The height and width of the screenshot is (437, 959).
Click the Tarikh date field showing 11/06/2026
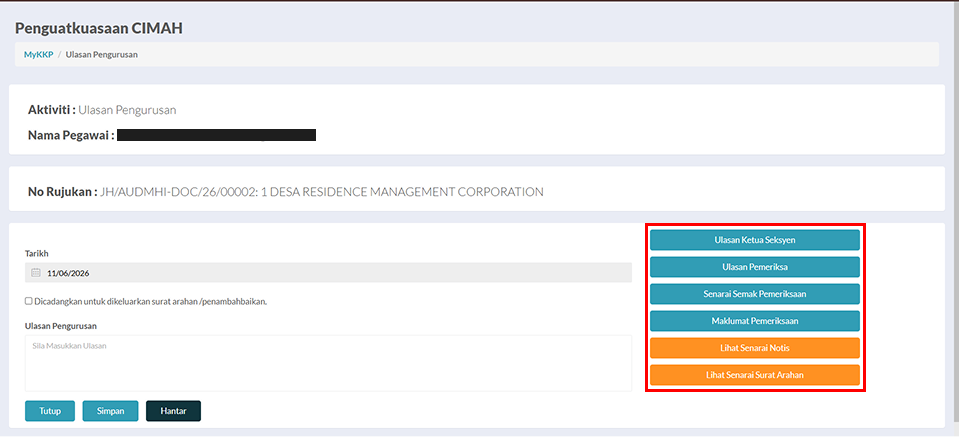328,273
